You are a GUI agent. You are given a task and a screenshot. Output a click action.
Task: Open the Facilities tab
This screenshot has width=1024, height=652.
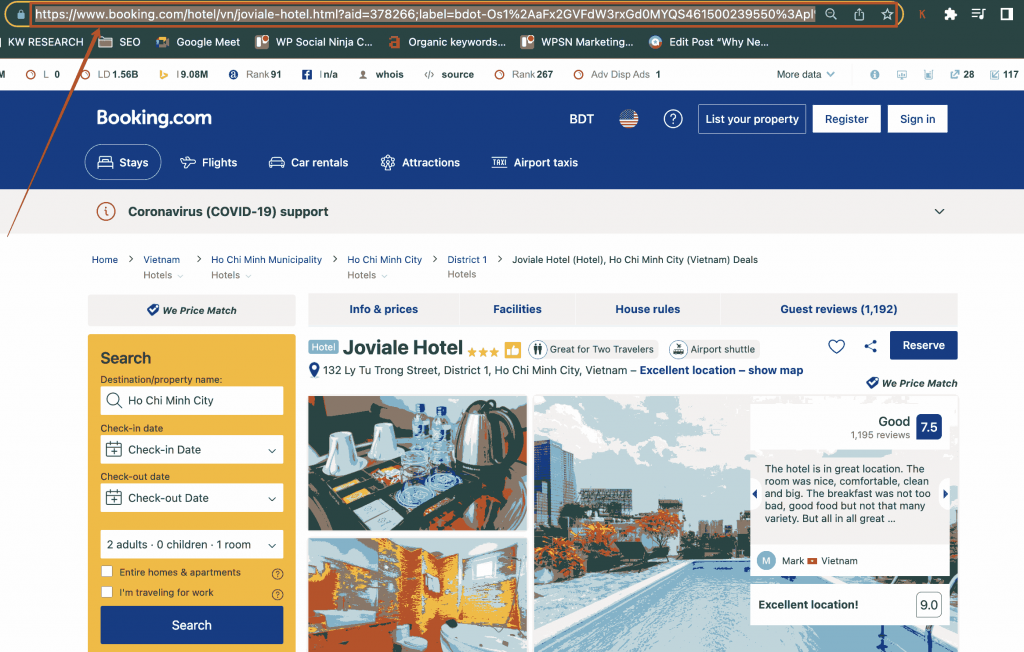(517, 310)
